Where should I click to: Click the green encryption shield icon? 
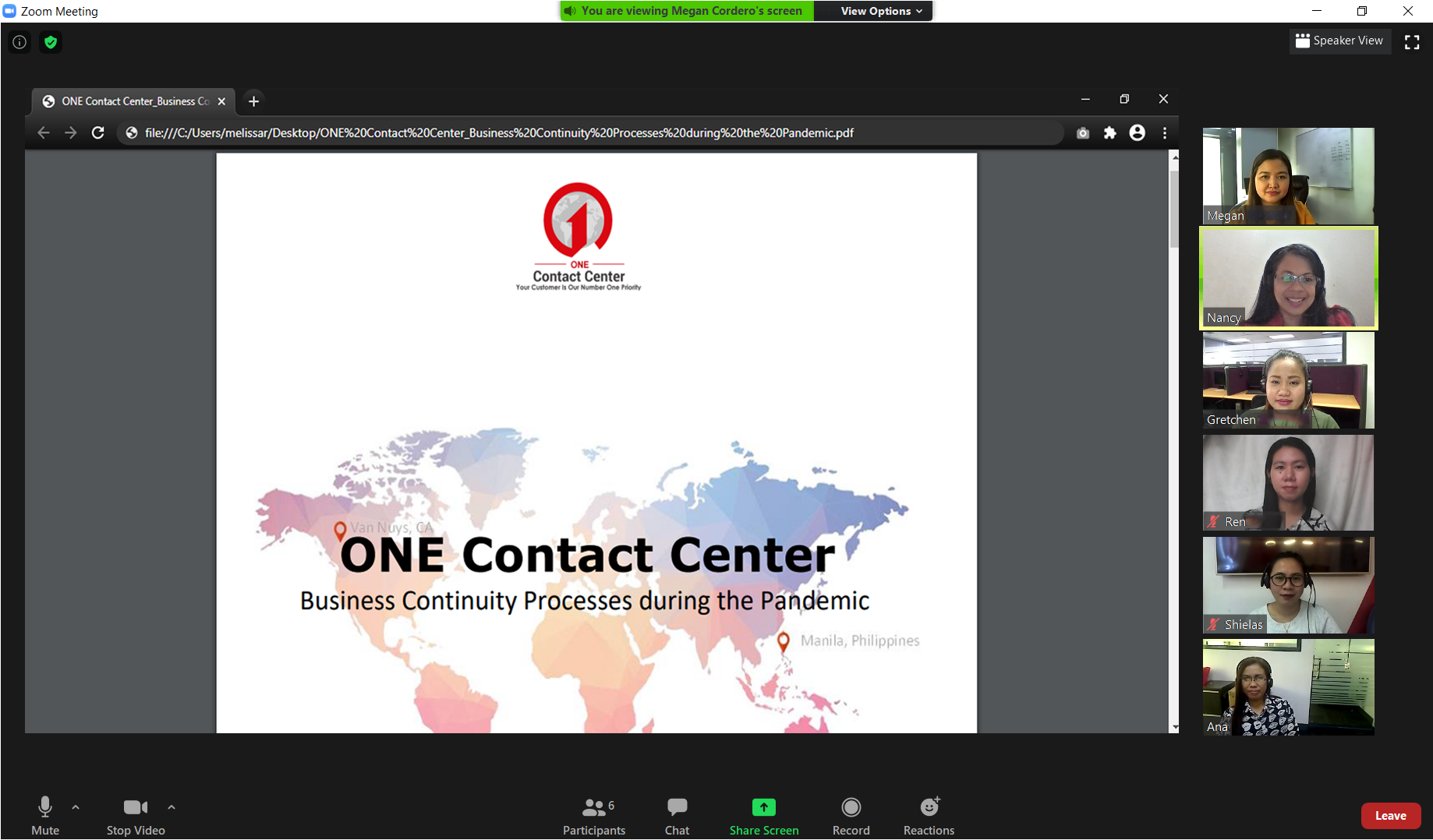(51, 42)
